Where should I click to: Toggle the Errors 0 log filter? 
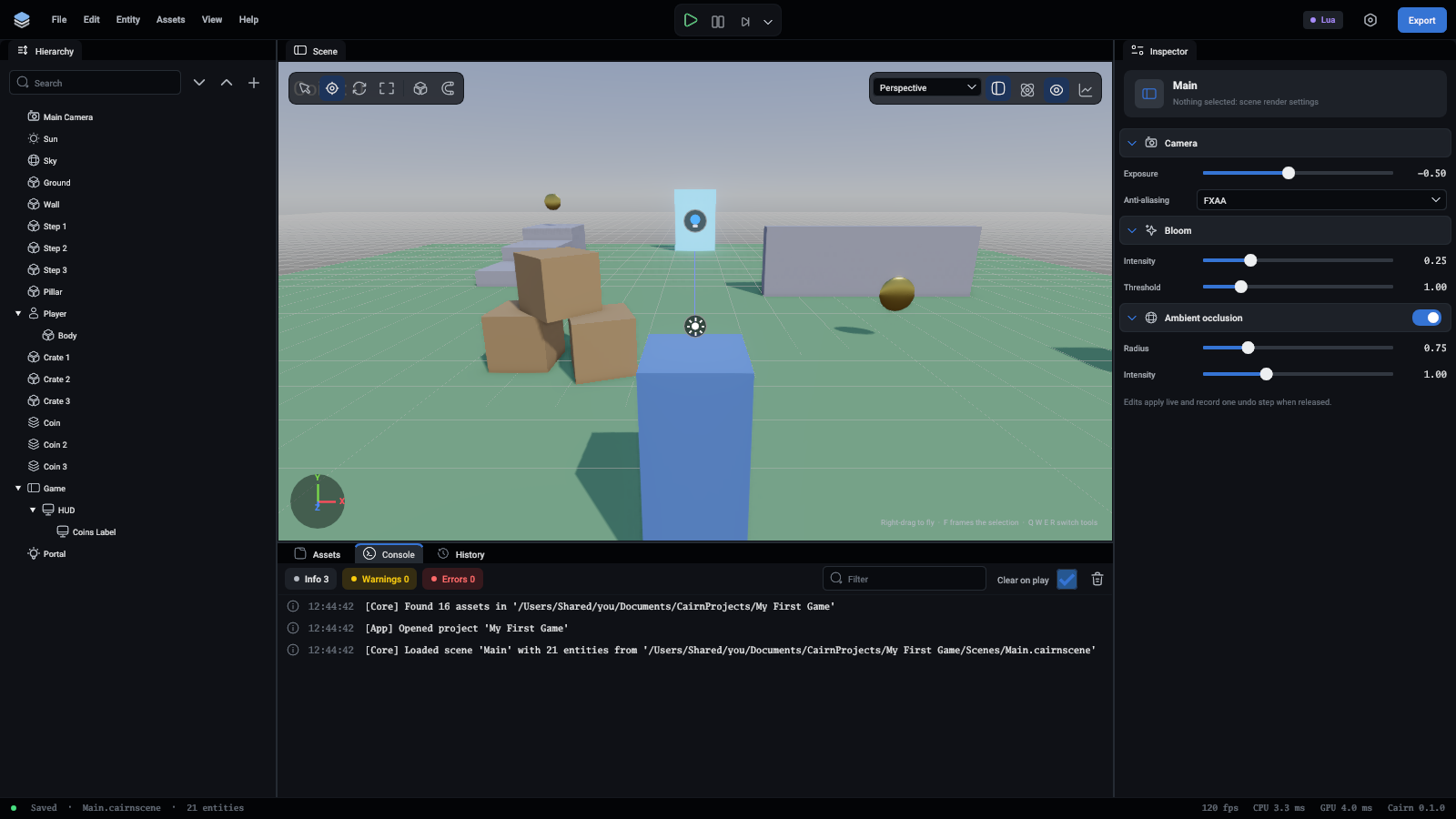452,579
